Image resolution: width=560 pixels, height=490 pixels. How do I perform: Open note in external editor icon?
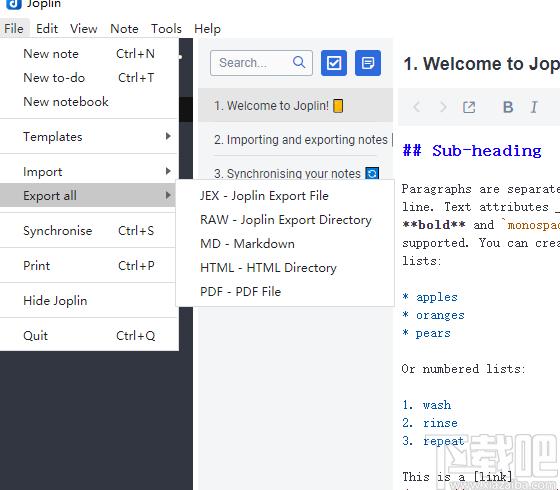click(x=469, y=107)
